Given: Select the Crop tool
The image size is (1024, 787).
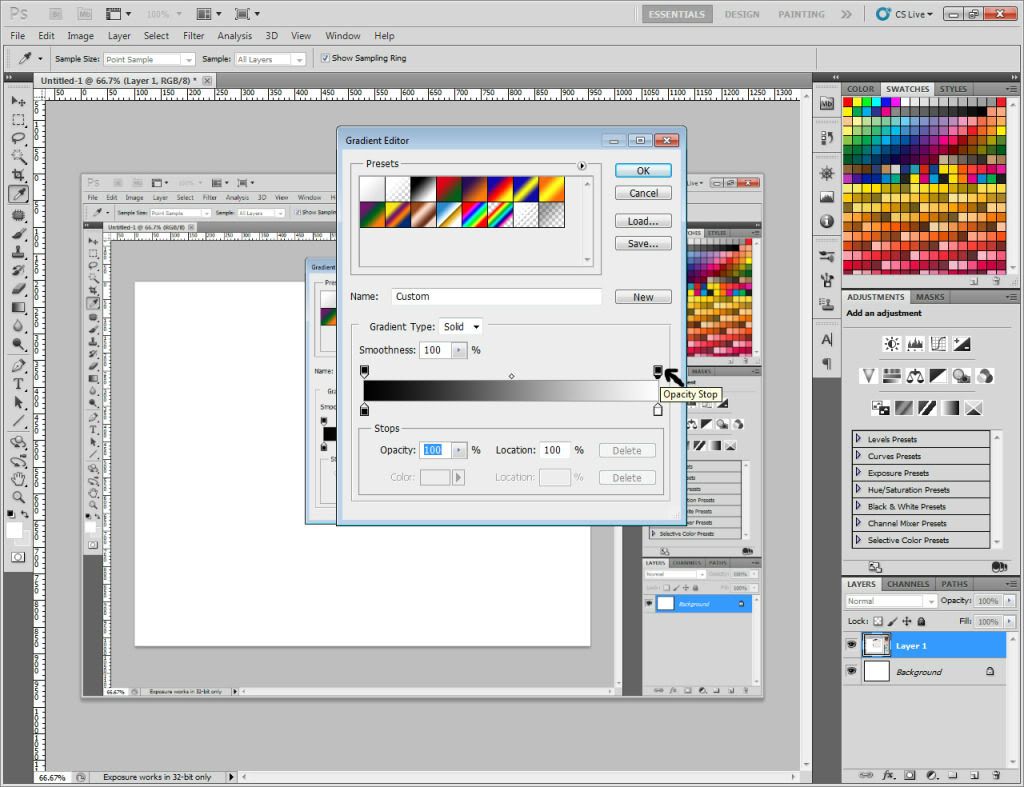Looking at the screenshot, I should [x=18, y=175].
